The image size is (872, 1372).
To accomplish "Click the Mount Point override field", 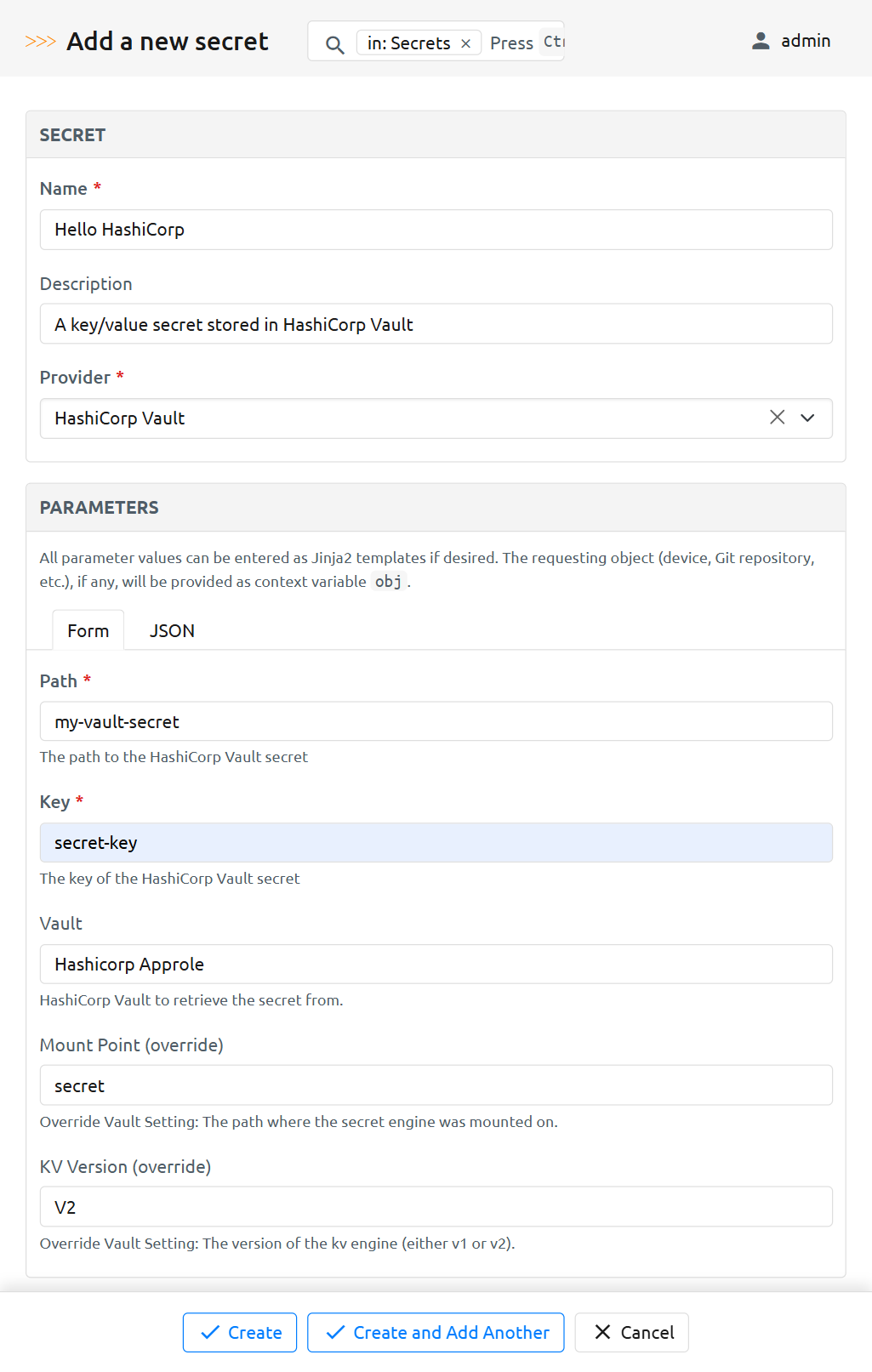I will (x=436, y=1085).
